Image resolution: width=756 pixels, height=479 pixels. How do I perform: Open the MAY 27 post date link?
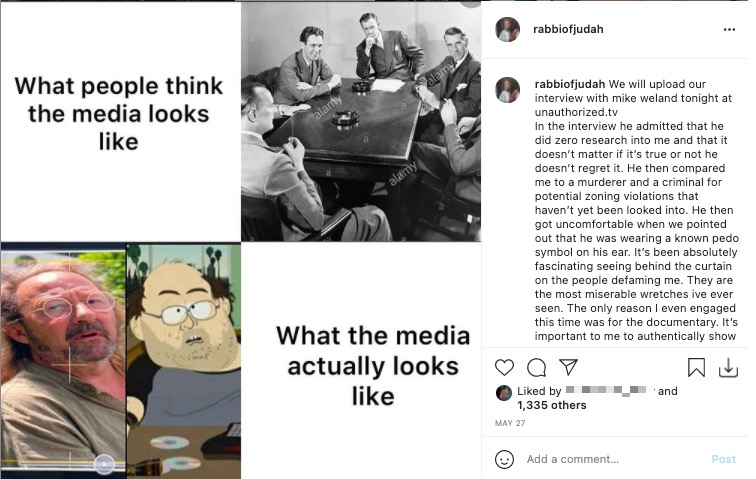(510, 424)
